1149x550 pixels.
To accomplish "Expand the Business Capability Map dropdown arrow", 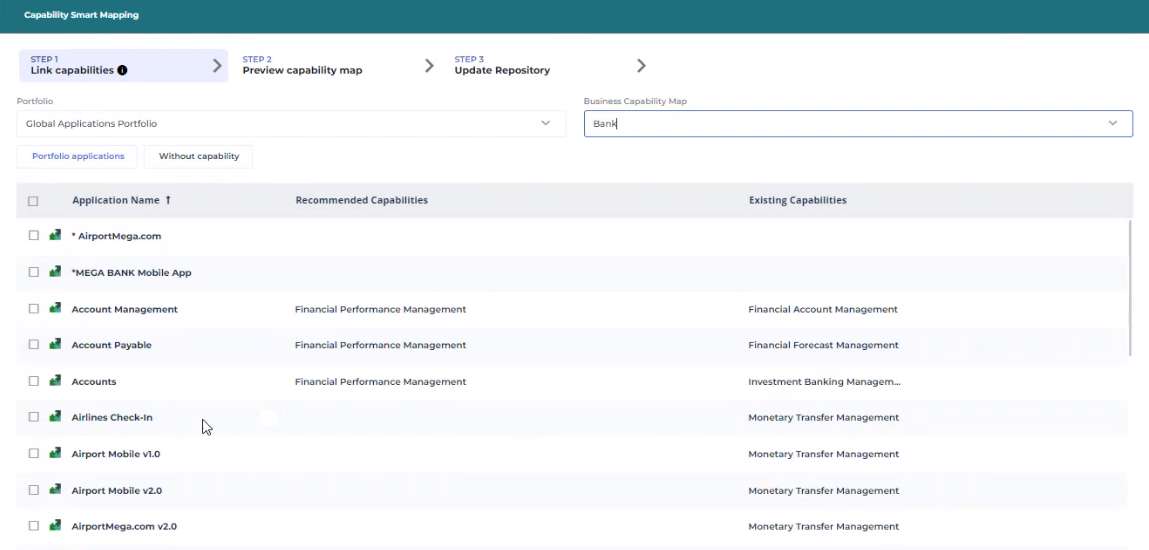I will click(x=1112, y=124).
